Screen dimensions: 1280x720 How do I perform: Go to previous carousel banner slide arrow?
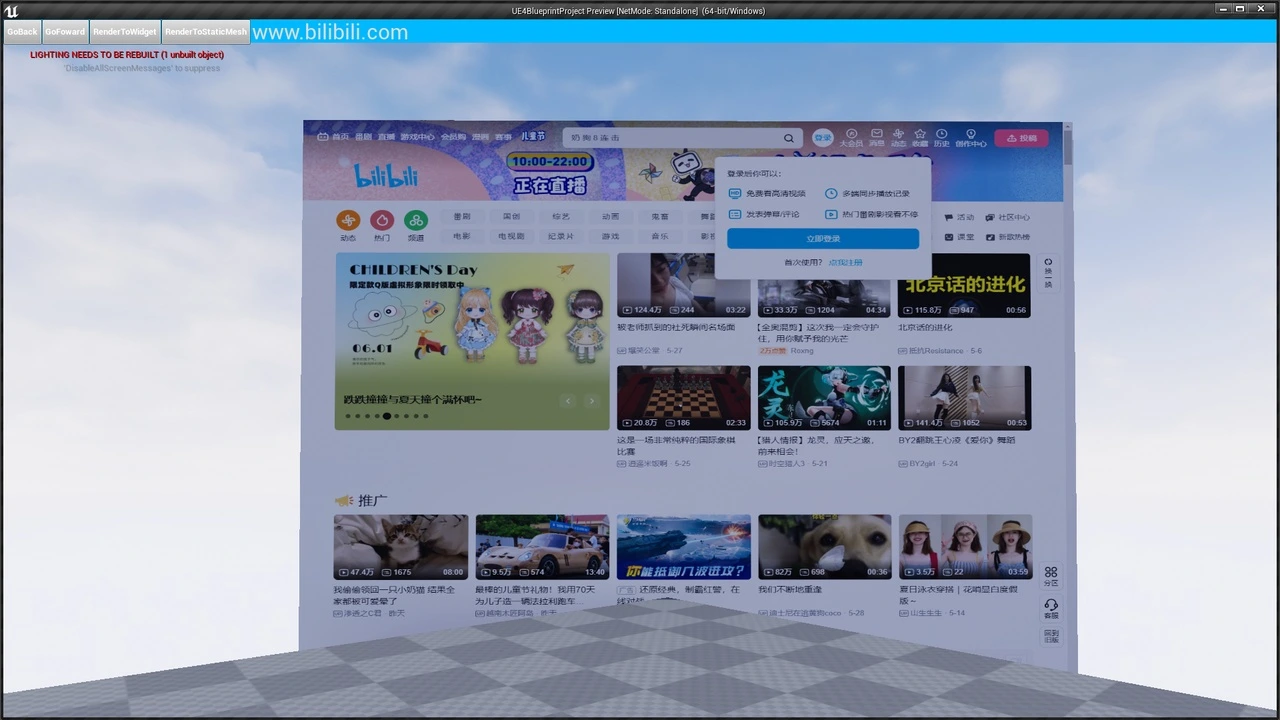(x=568, y=401)
